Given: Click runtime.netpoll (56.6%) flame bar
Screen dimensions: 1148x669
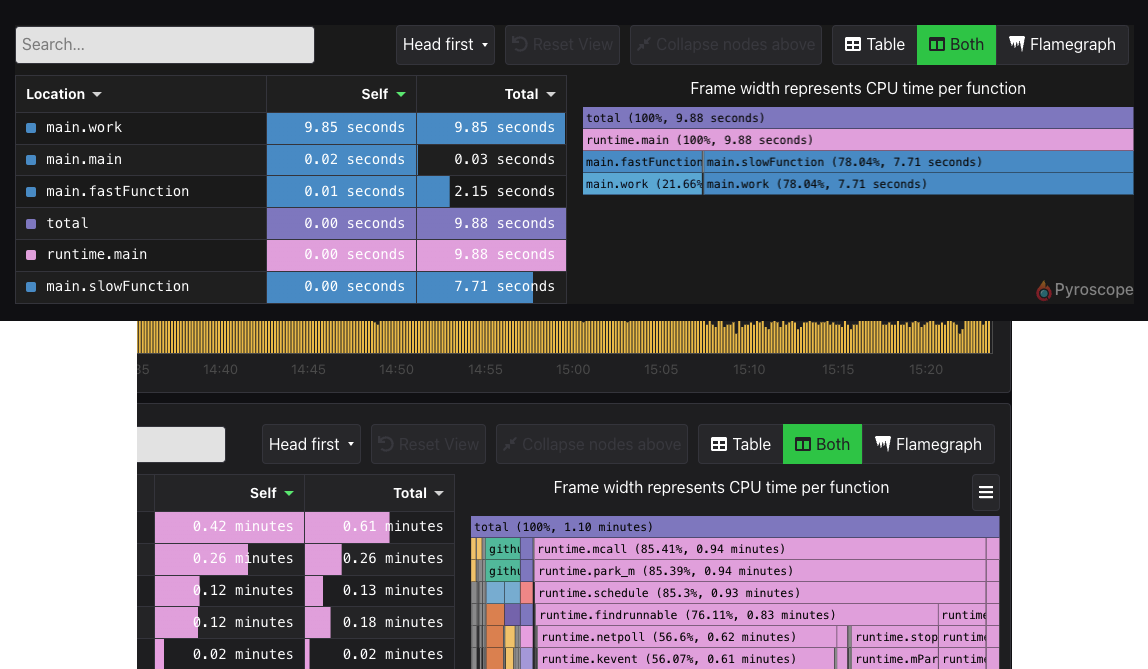Looking at the screenshot, I should (687, 637).
